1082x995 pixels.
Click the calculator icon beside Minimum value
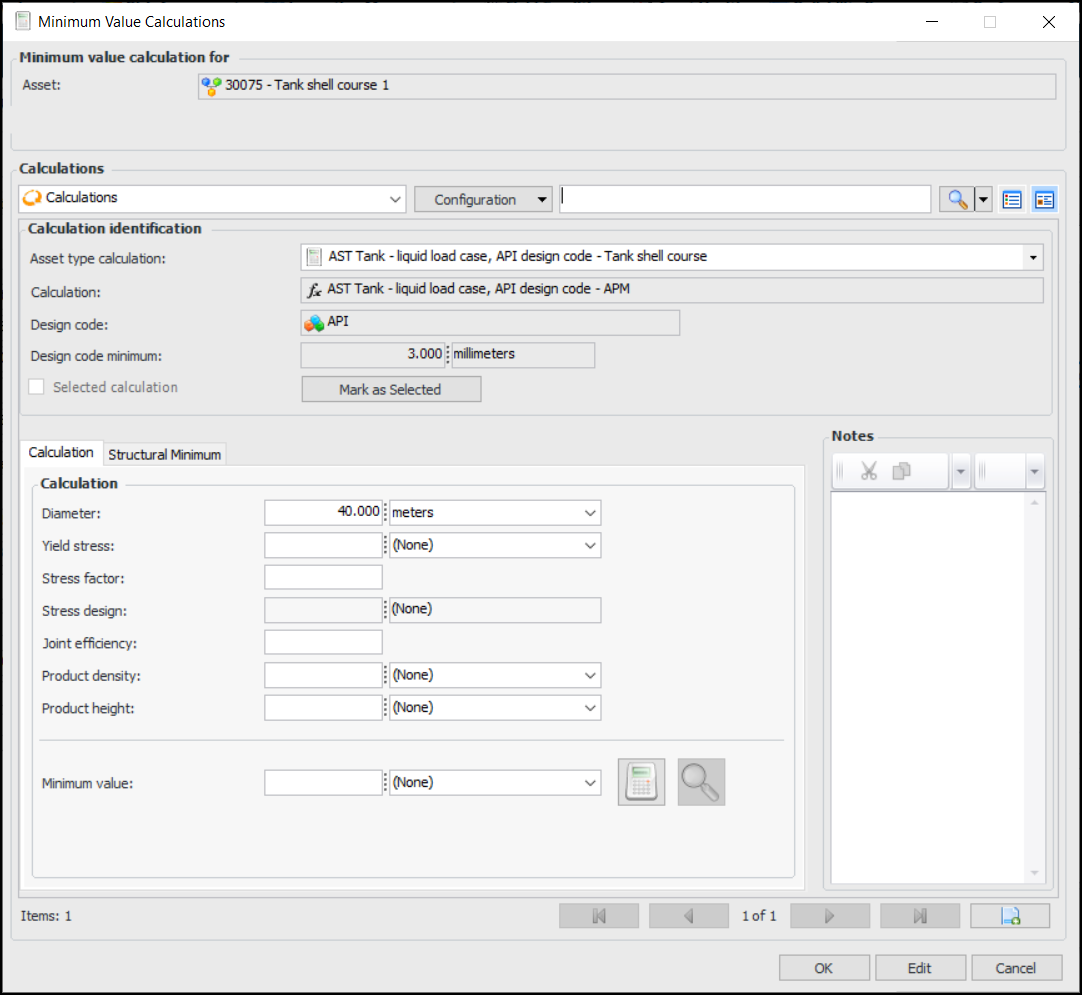click(641, 782)
